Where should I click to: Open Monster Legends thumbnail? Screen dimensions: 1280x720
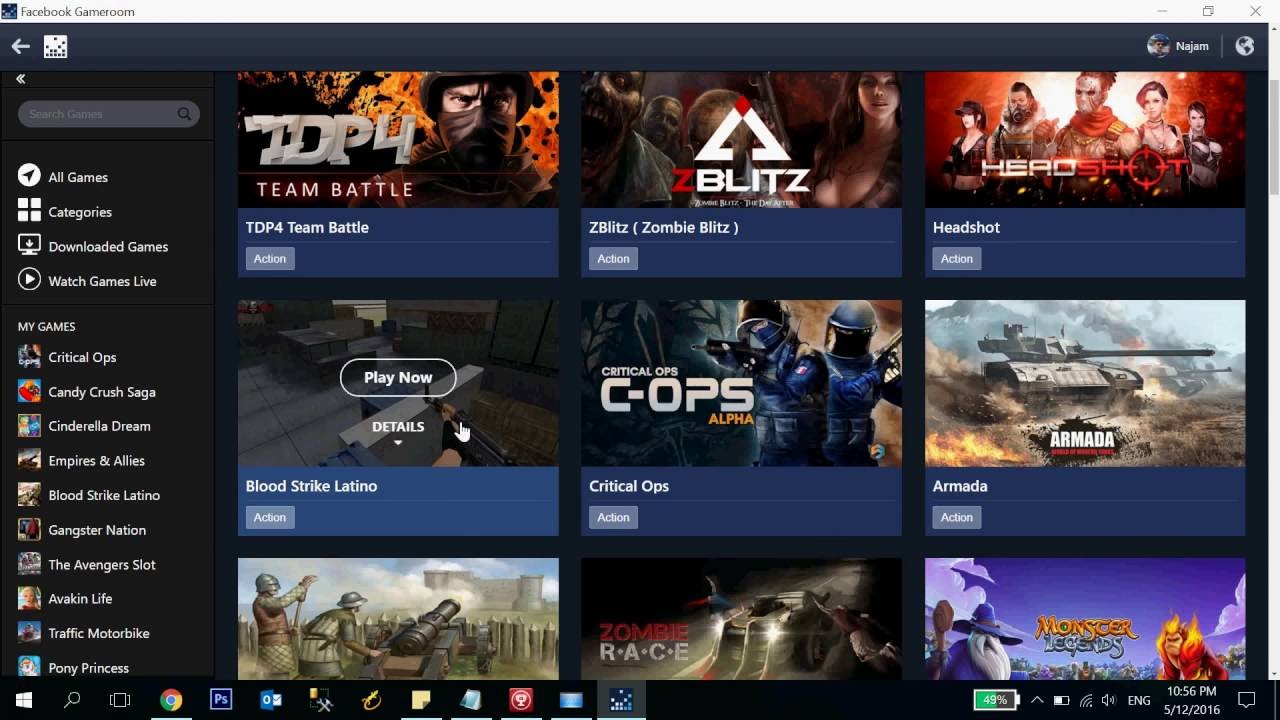[1085, 619]
